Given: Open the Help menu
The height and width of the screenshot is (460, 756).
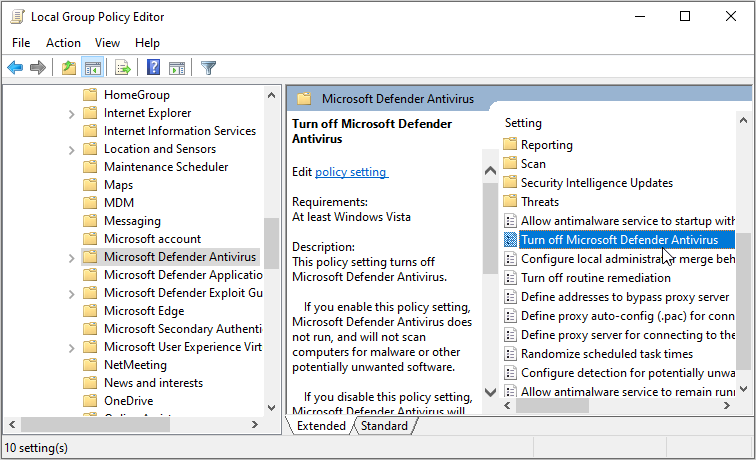Looking at the screenshot, I should [147, 43].
